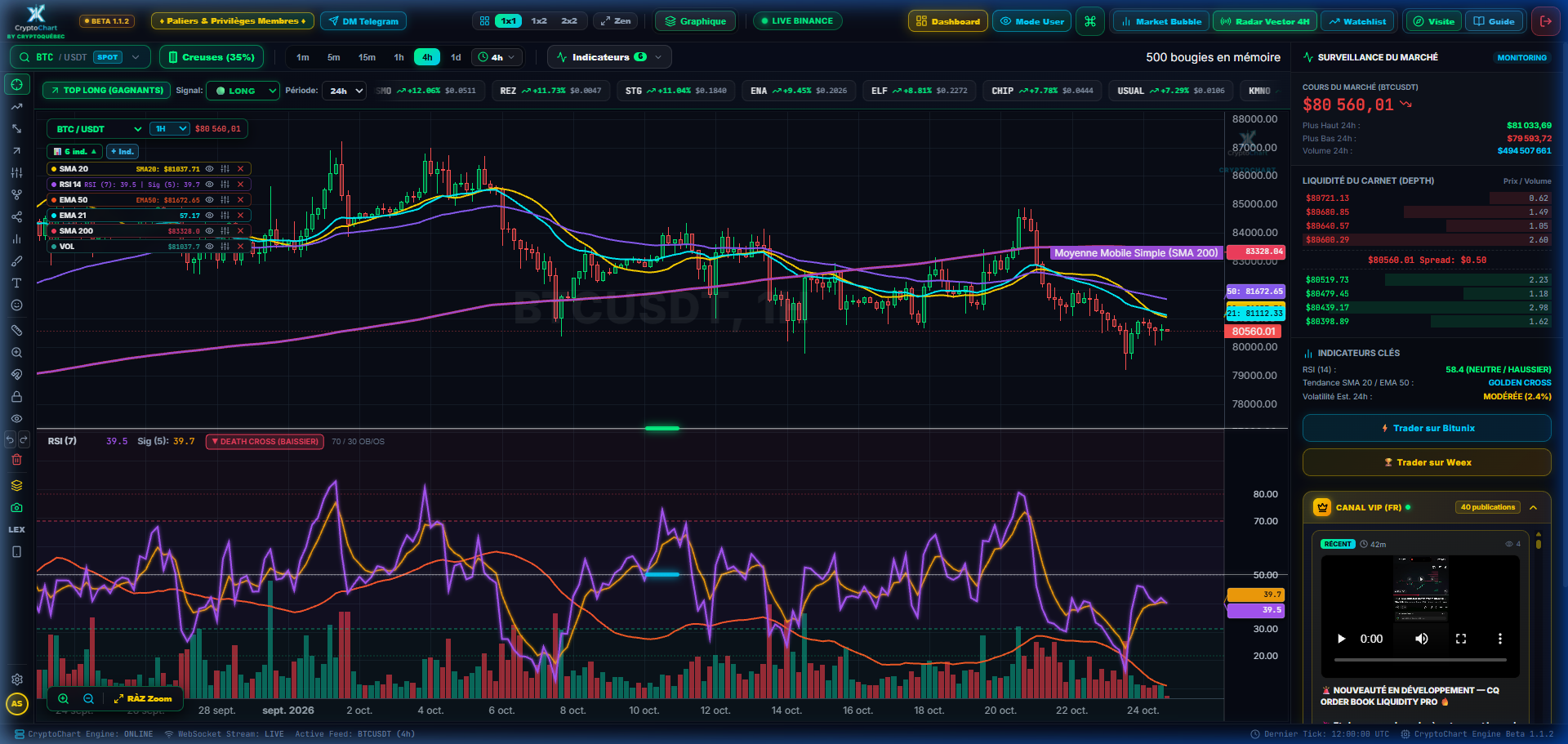Open the Dashboard tab
This screenshot has height=744, width=1568.
pyautogui.click(x=948, y=21)
